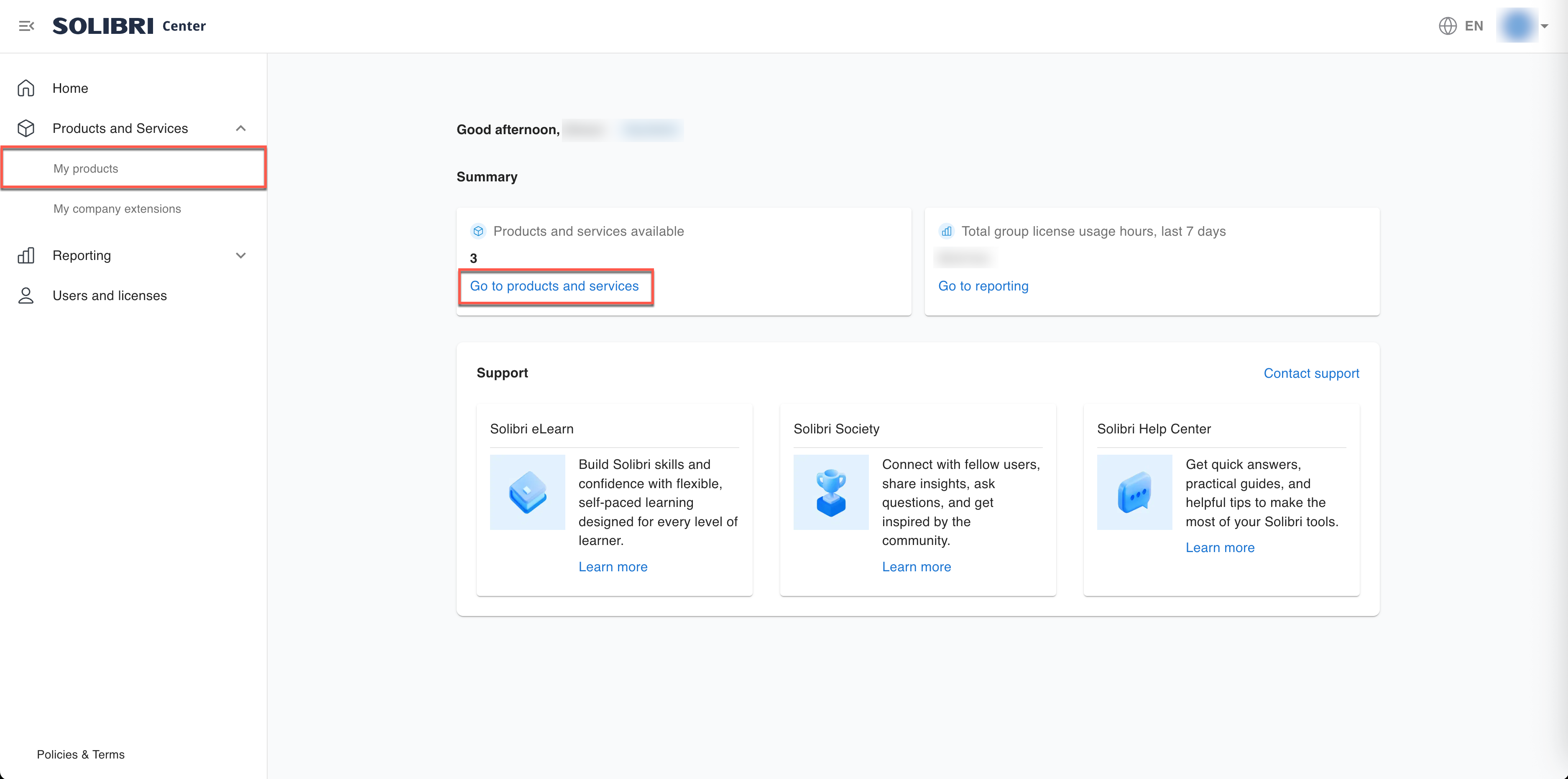Select the Users and licenses person icon
The width and height of the screenshot is (1568, 779).
pyautogui.click(x=26, y=295)
